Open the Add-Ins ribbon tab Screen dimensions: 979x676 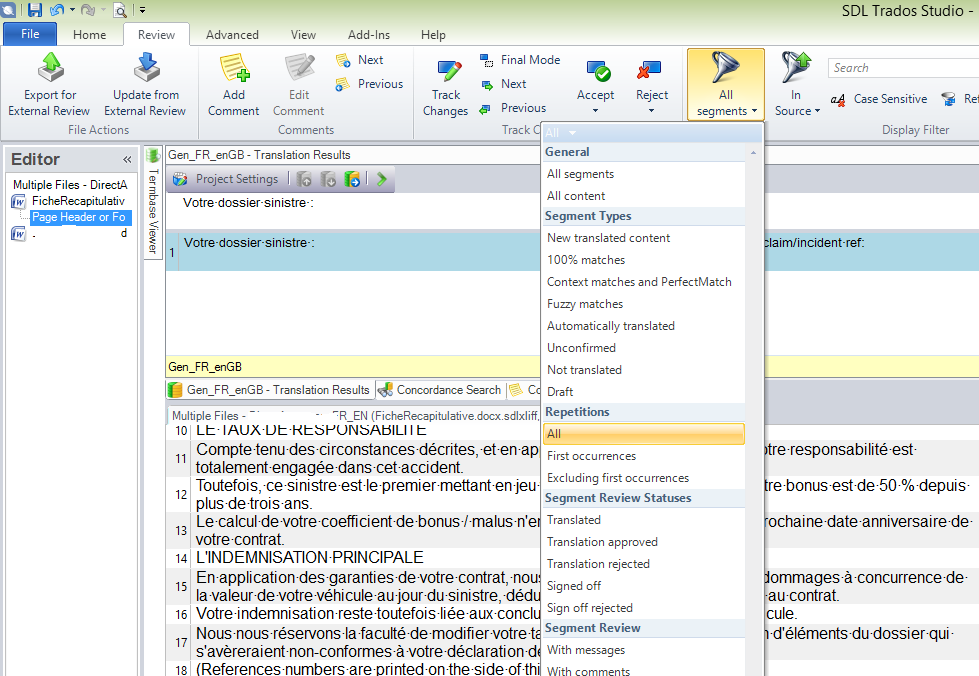pyautogui.click(x=369, y=35)
